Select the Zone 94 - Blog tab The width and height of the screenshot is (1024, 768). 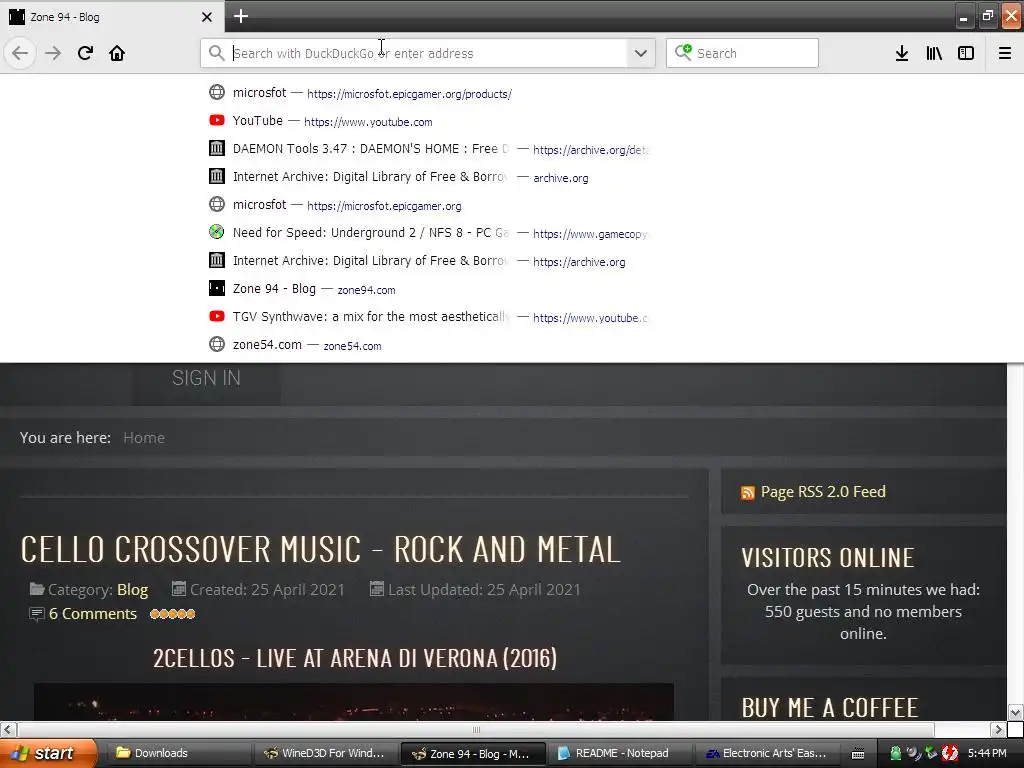(112, 17)
